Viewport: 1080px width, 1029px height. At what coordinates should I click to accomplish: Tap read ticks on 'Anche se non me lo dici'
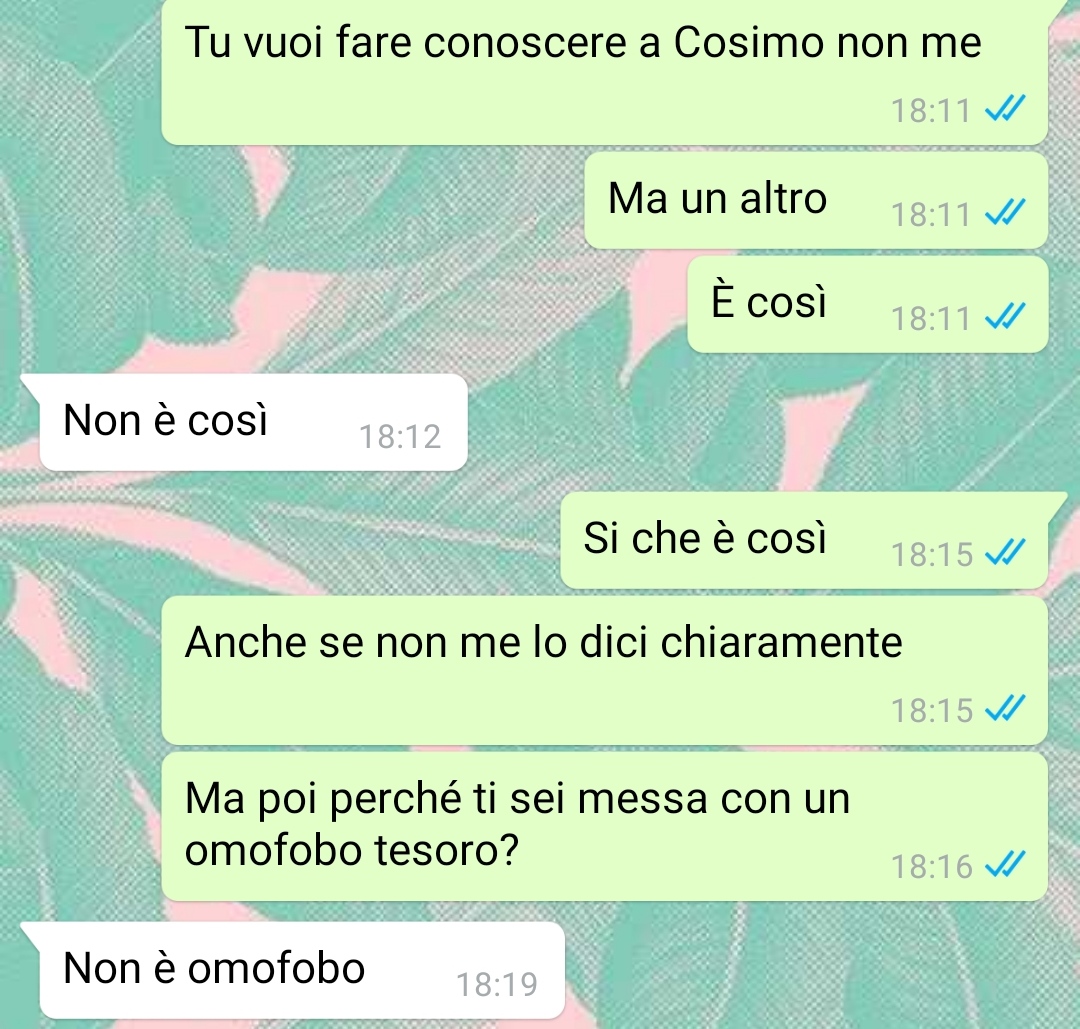point(1005,709)
